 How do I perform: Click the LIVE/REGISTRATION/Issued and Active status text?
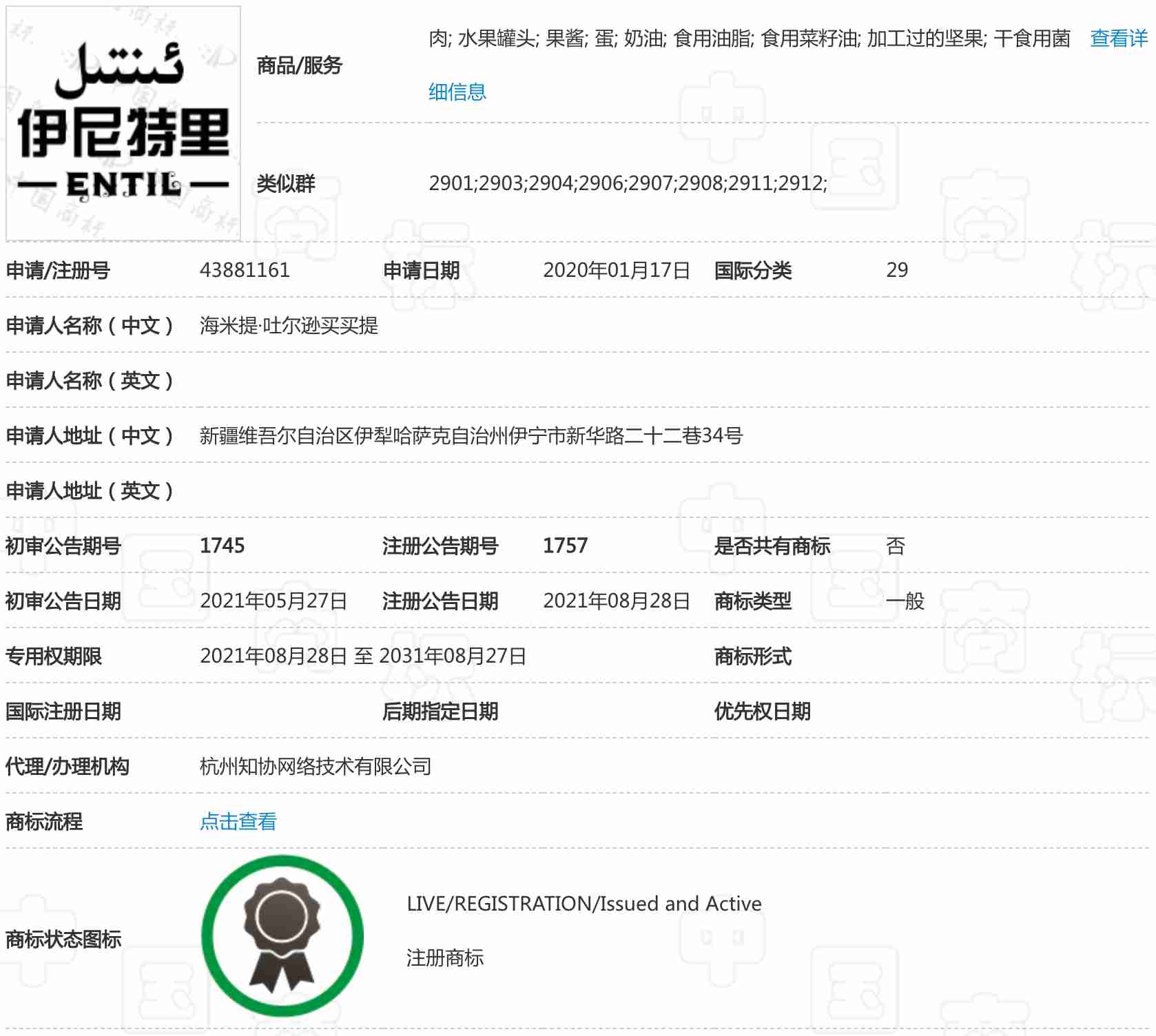pyautogui.click(x=584, y=904)
